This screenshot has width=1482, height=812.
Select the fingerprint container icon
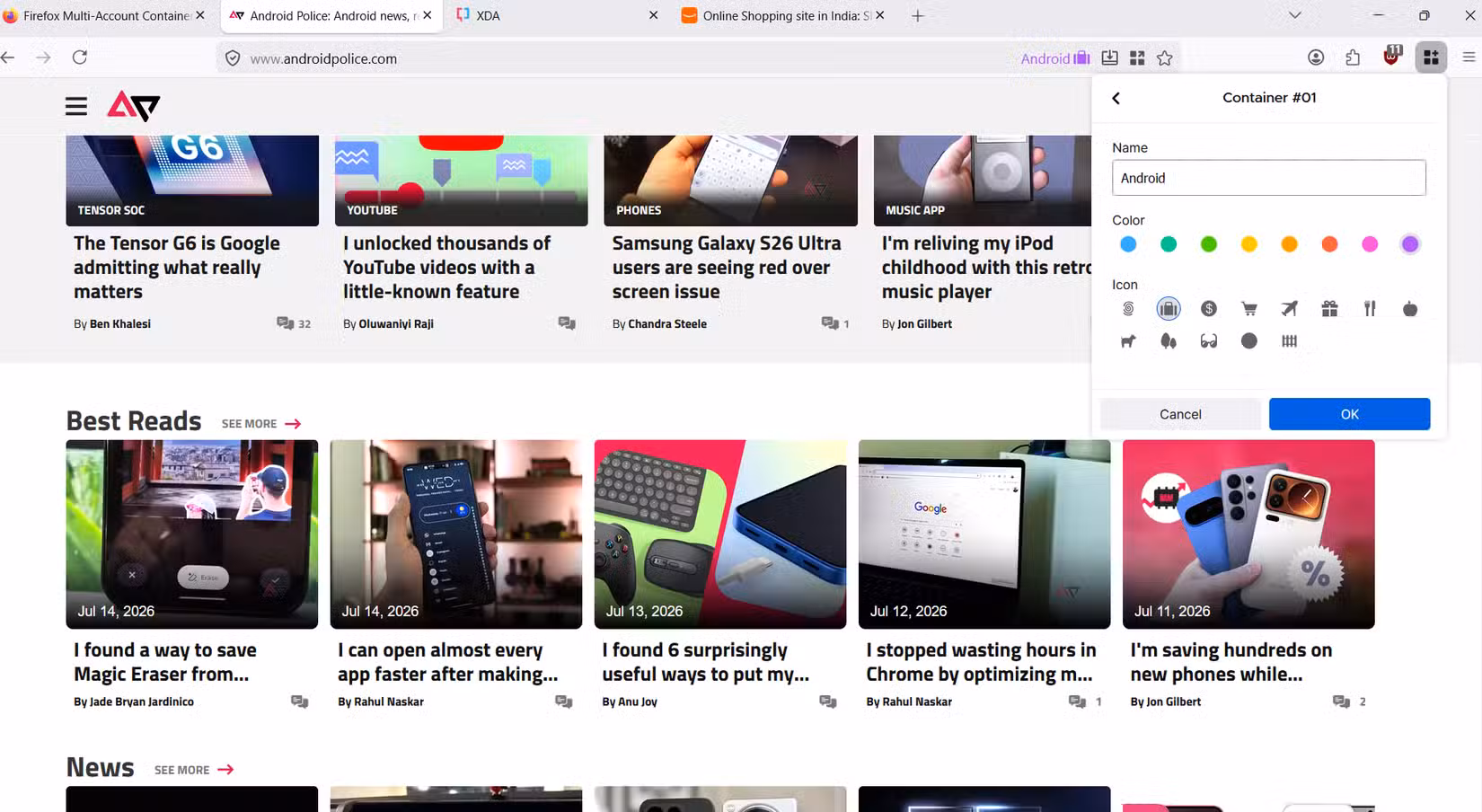point(1128,309)
